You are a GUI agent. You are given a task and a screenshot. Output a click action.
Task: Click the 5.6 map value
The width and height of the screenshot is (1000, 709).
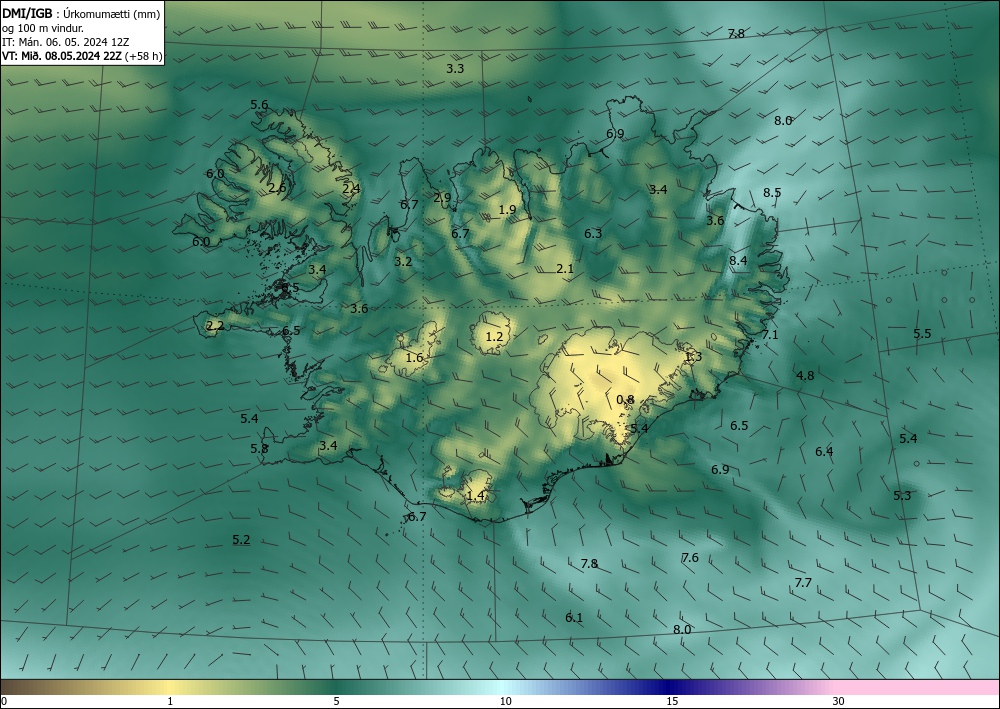(x=259, y=105)
